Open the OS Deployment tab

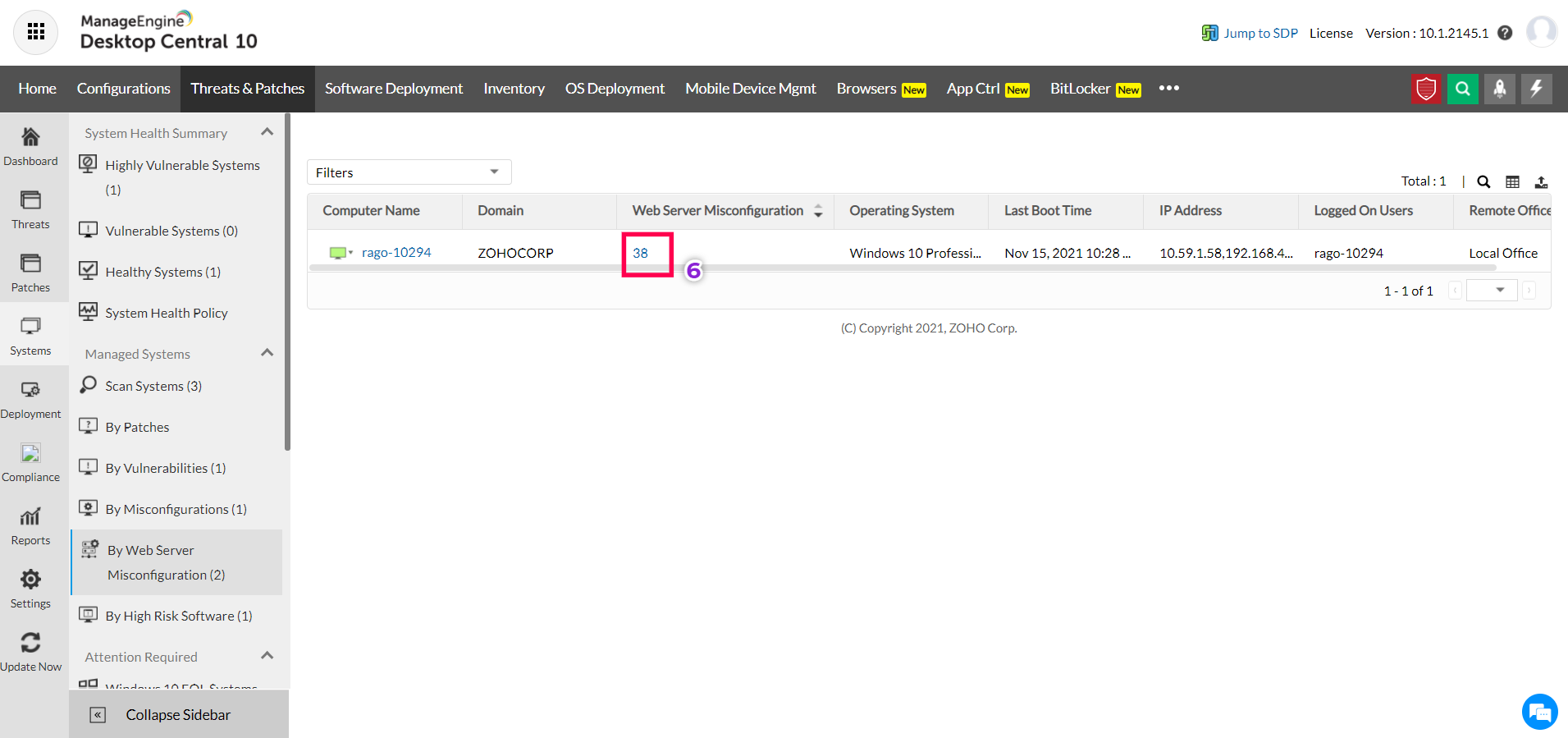(615, 89)
